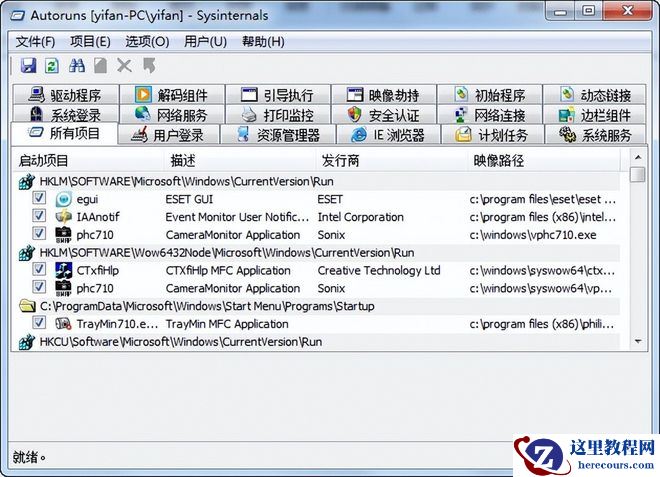Switch to the 用户登录 tab
660x477 pixels.
click(x=169, y=135)
